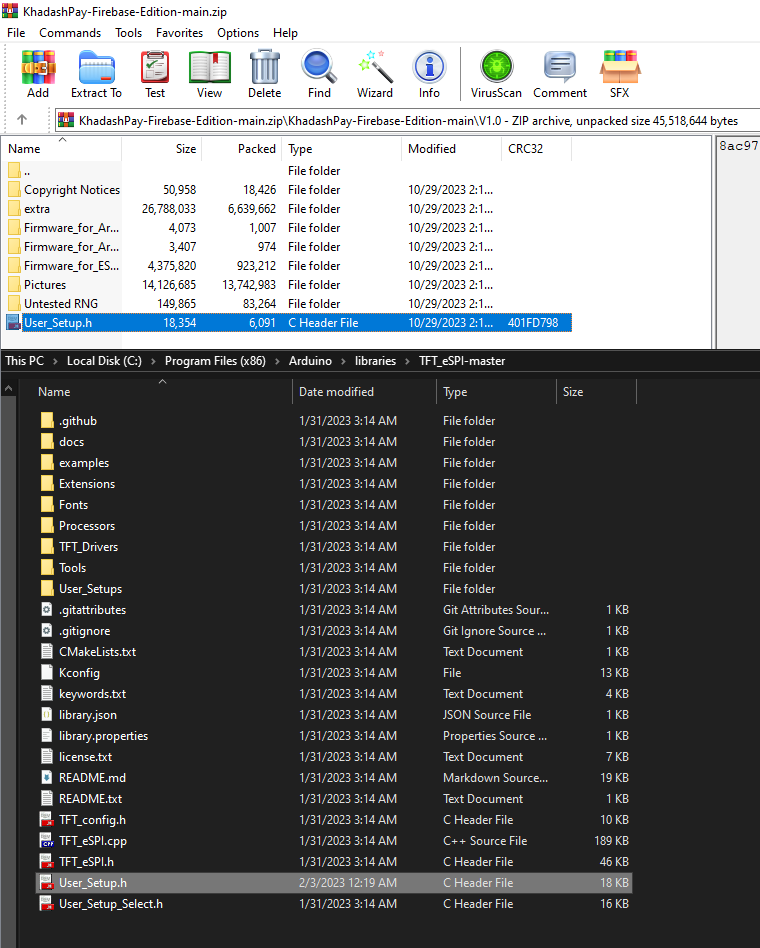Click the User_Setup.h file icon in WinRAR
760x948 pixels.
[x=13, y=322]
